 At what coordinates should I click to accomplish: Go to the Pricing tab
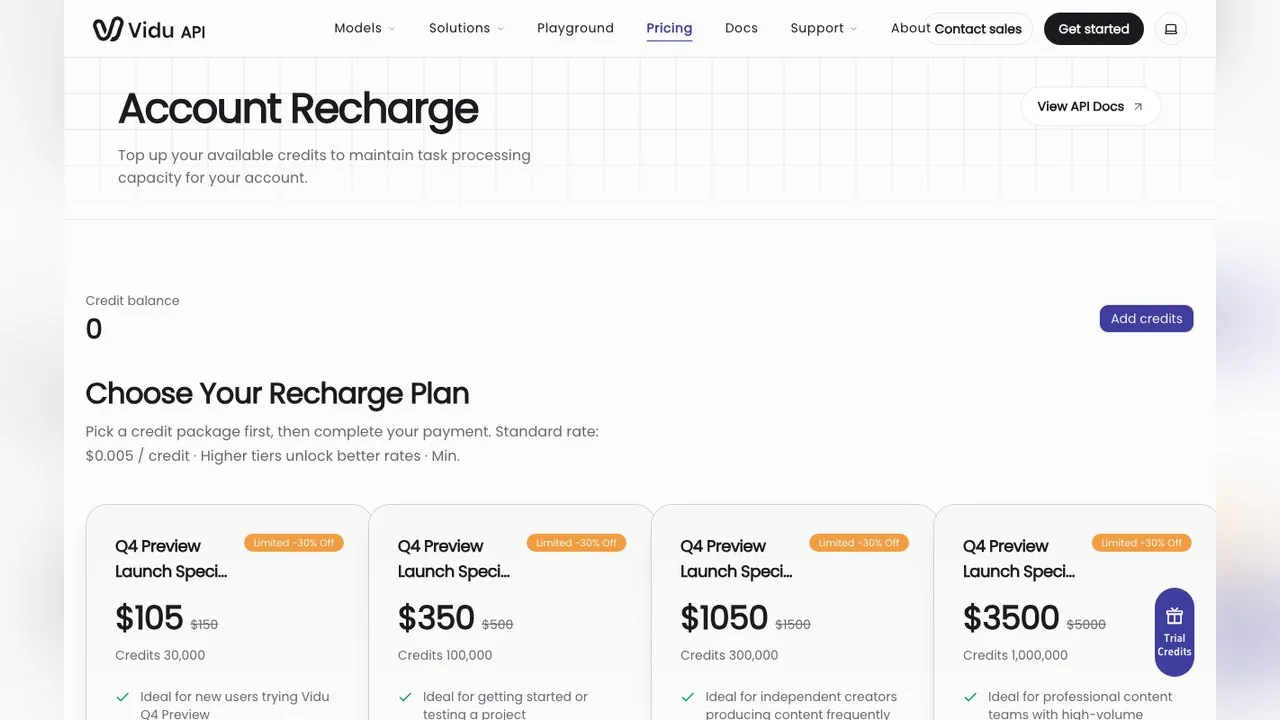(x=669, y=28)
